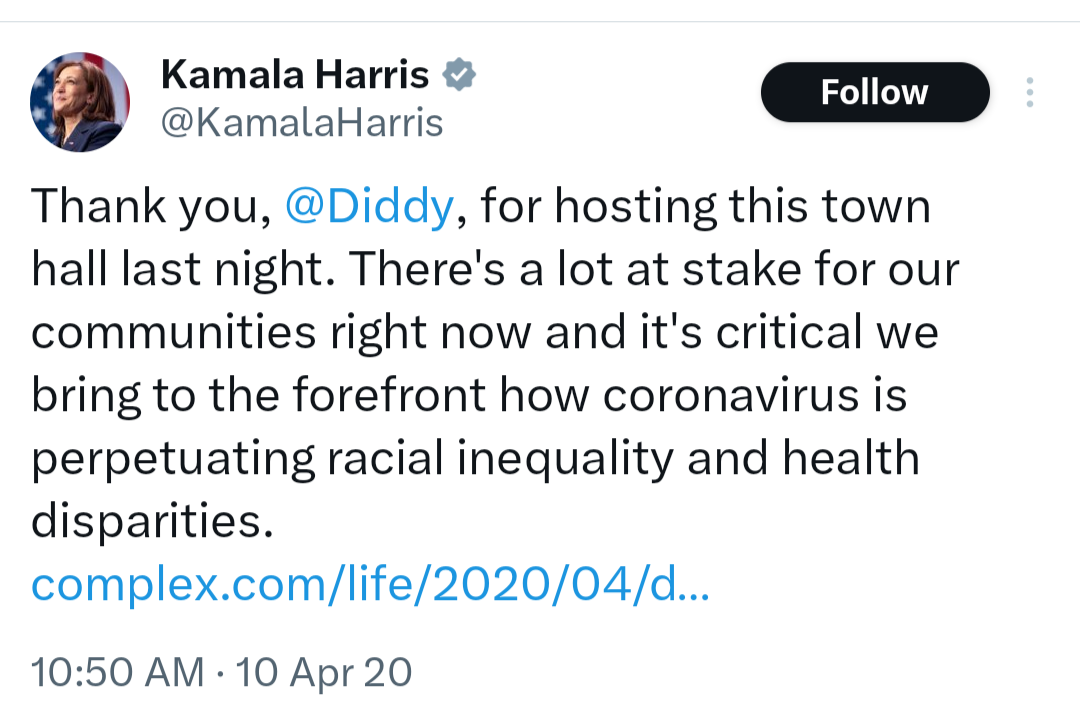This screenshot has height=710, width=1080.
Task: Visit the @KamalaHarris handle
Action: pos(302,123)
